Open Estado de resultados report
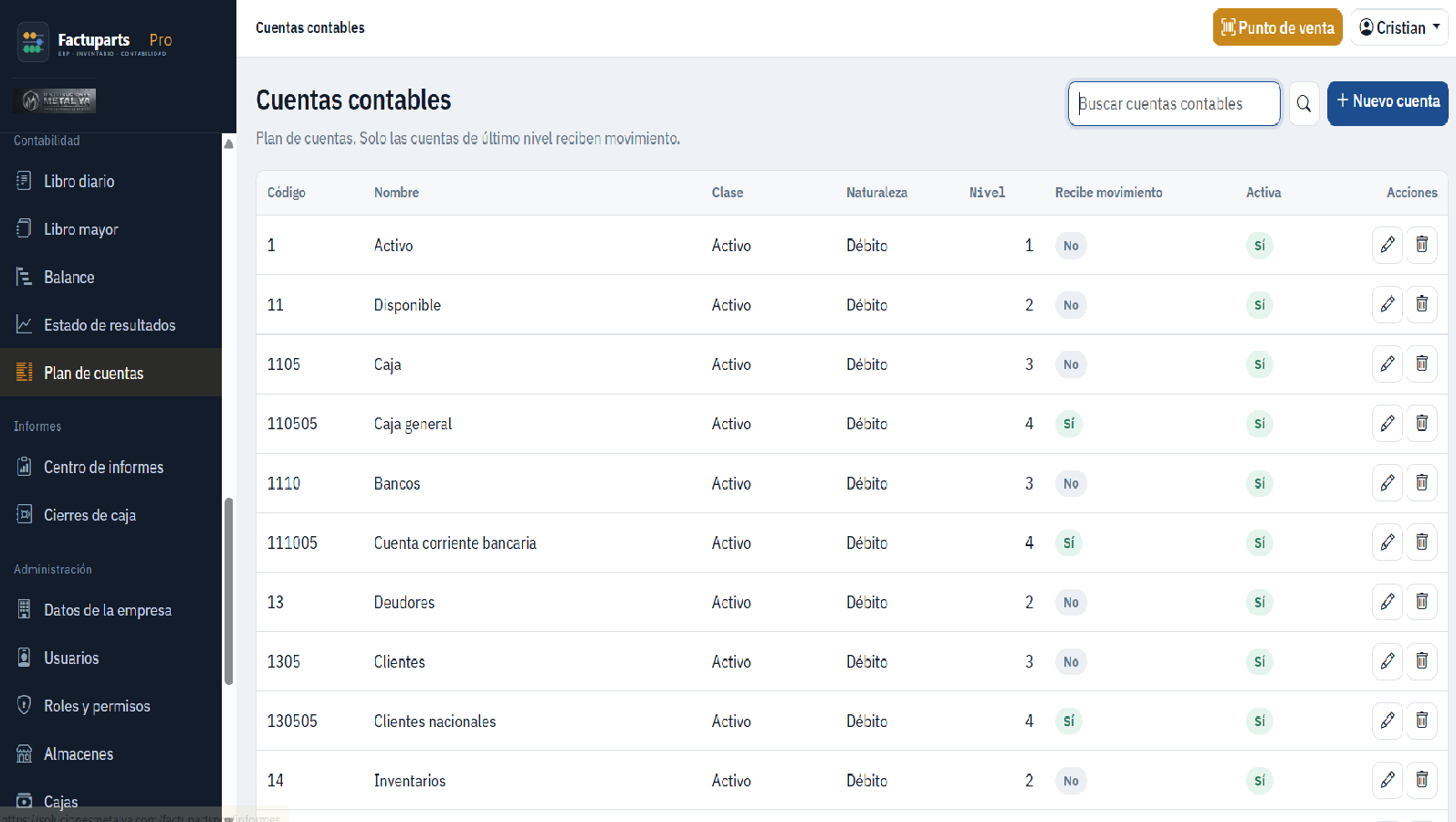 coord(110,325)
